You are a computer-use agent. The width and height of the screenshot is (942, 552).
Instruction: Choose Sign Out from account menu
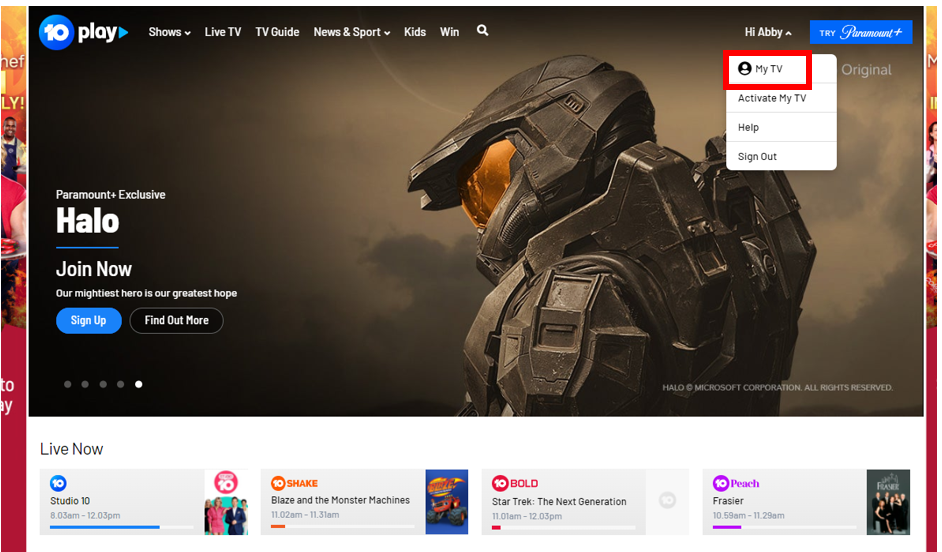[x=781, y=156]
